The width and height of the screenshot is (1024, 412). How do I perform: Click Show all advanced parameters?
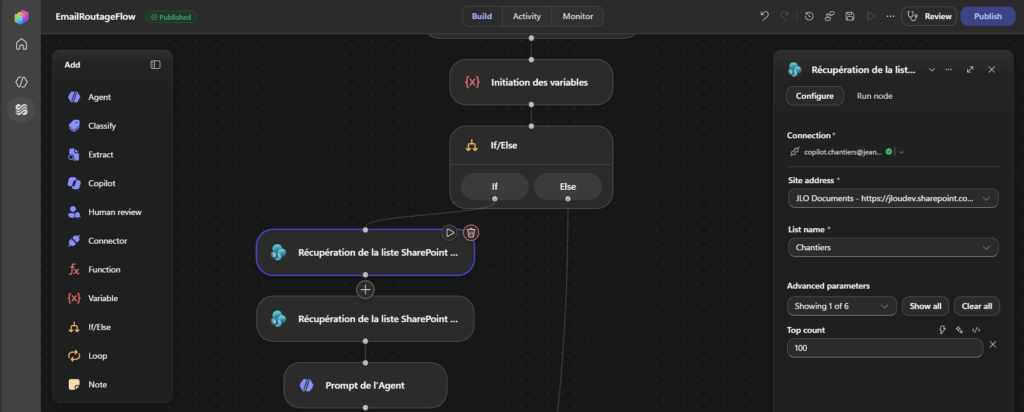[925, 306]
